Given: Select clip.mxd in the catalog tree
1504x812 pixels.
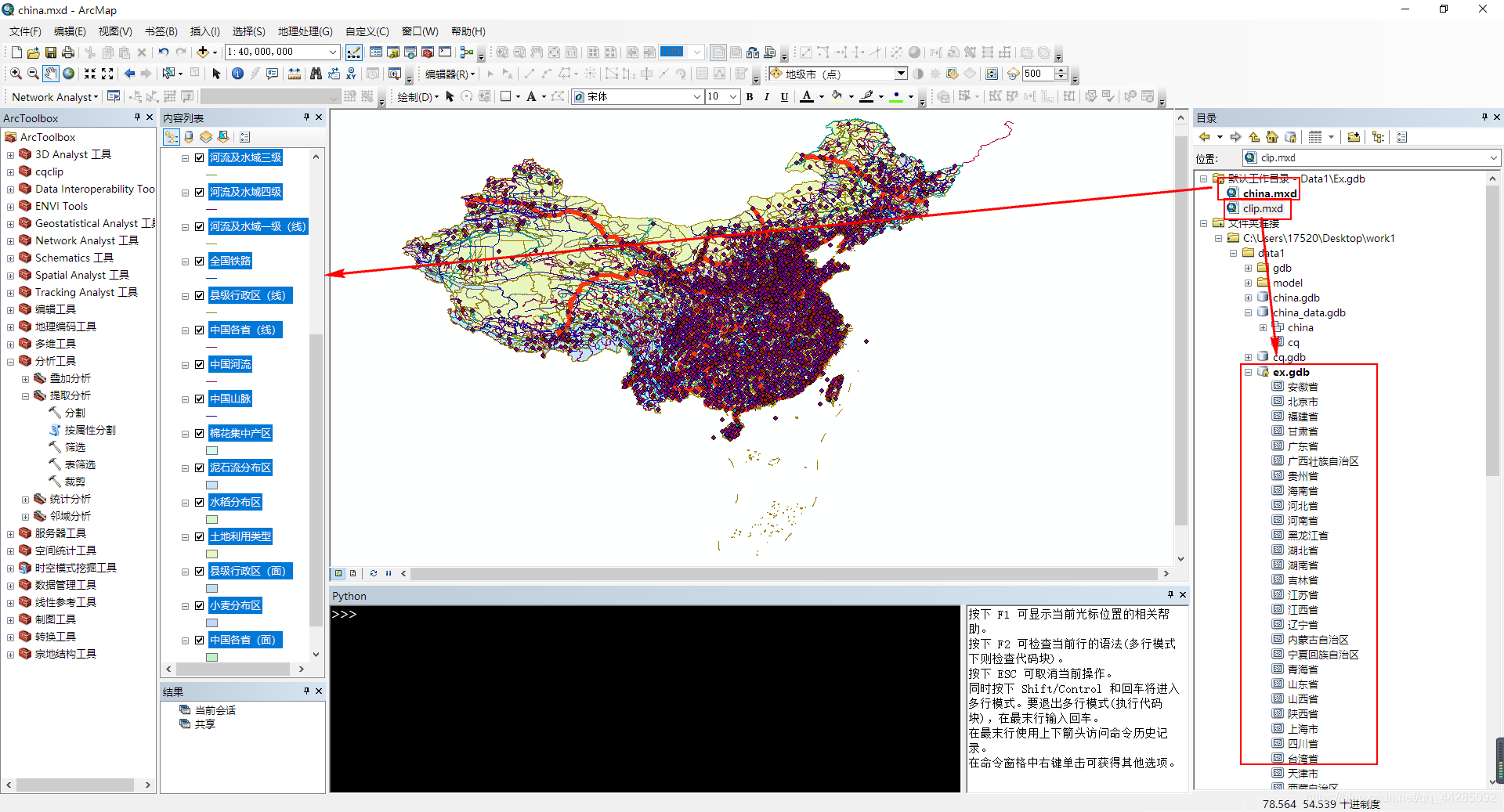Looking at the screenshot, I should coord(1262,208).
